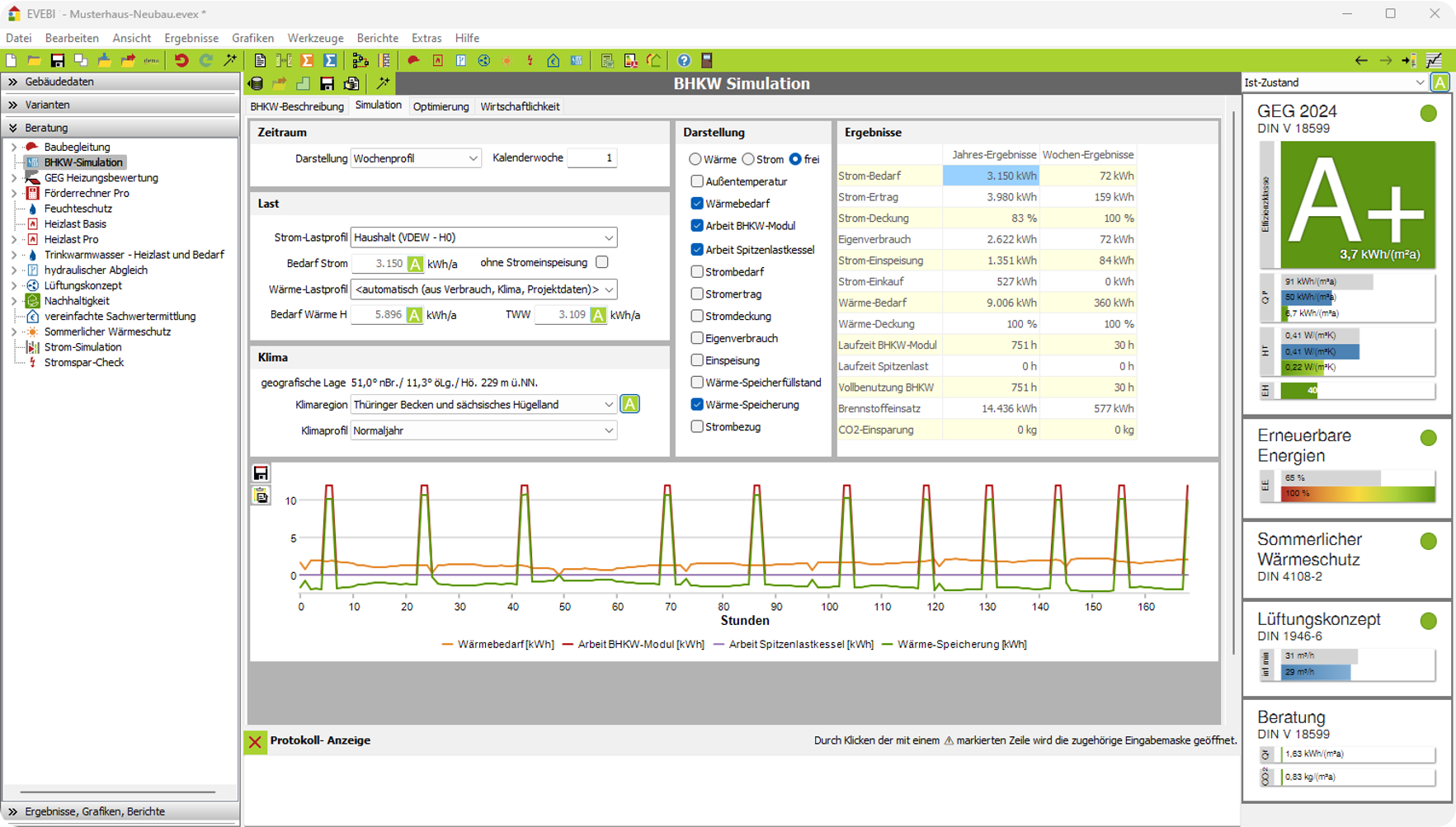Toggle the ohne Stromeinspeisung checkbox
This screenshot has height=827, width=1456.
pyautogui.click(x=602, y=262)
